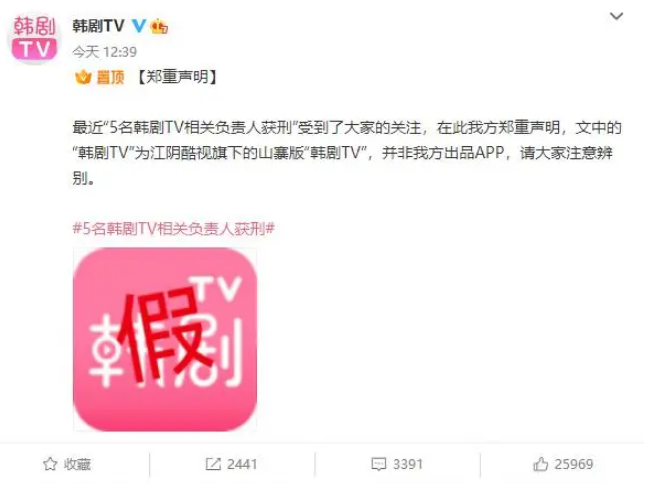Image resolution: width=648 pixels, height=484 pixels.
Task: Click the orange 置顶 pinned crown icon
Action: [83, 77]
